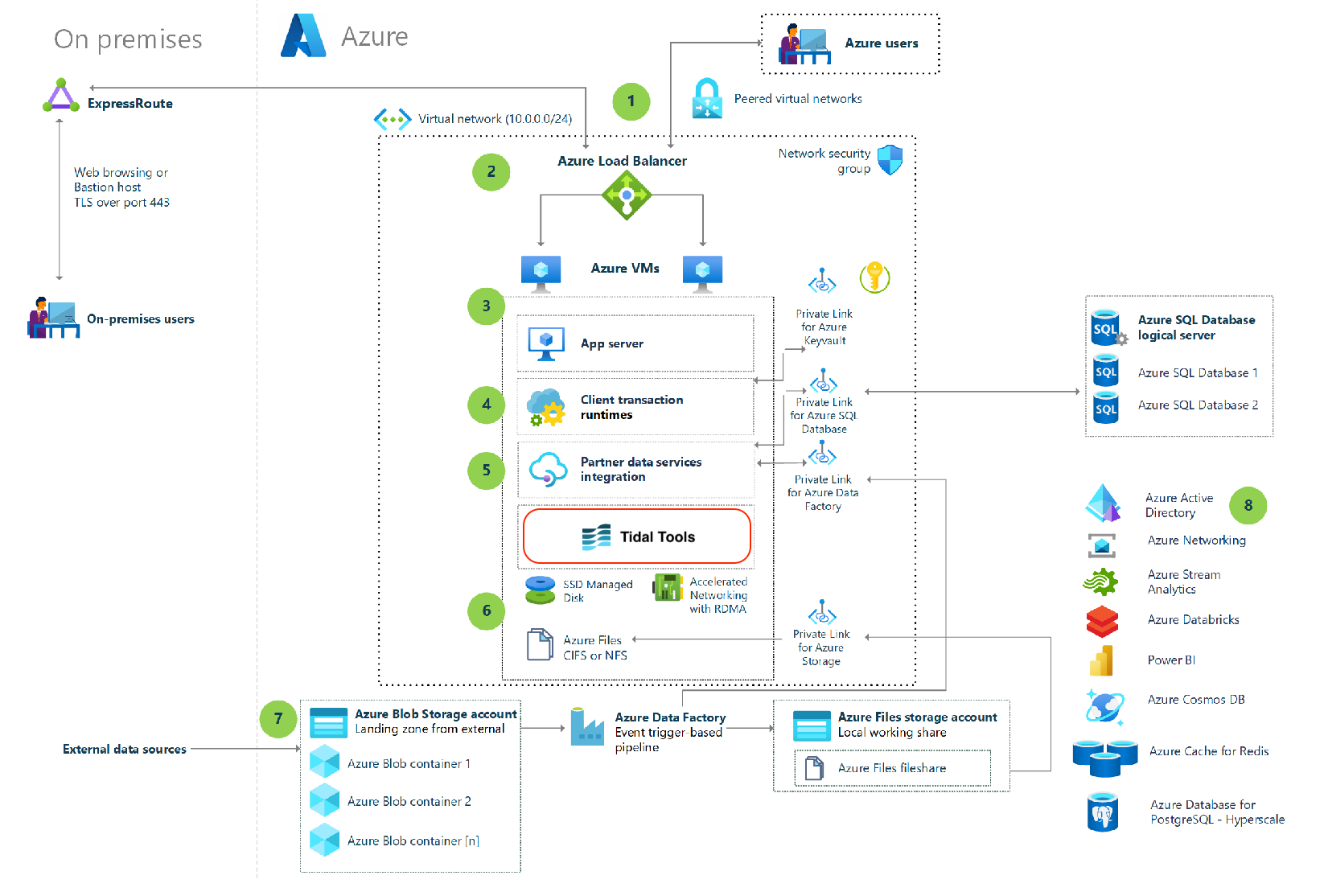The width and height of the screenshot is (1324, 896).
Task: Select the App server monitor icon
Action: tap(546, 343)
